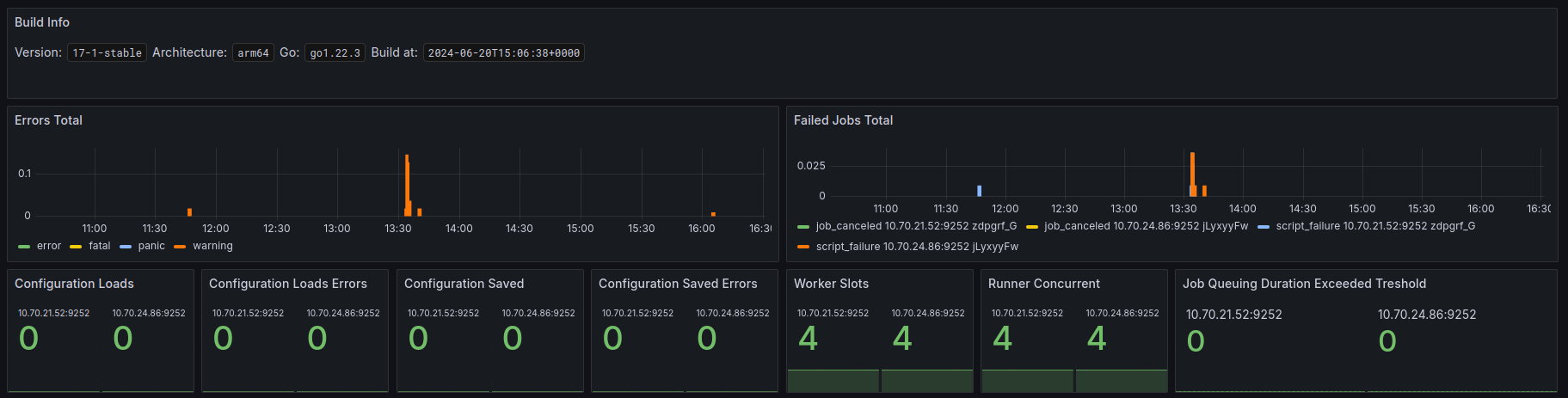Toggle the error series in the Errors Total legend

point(49,246)
